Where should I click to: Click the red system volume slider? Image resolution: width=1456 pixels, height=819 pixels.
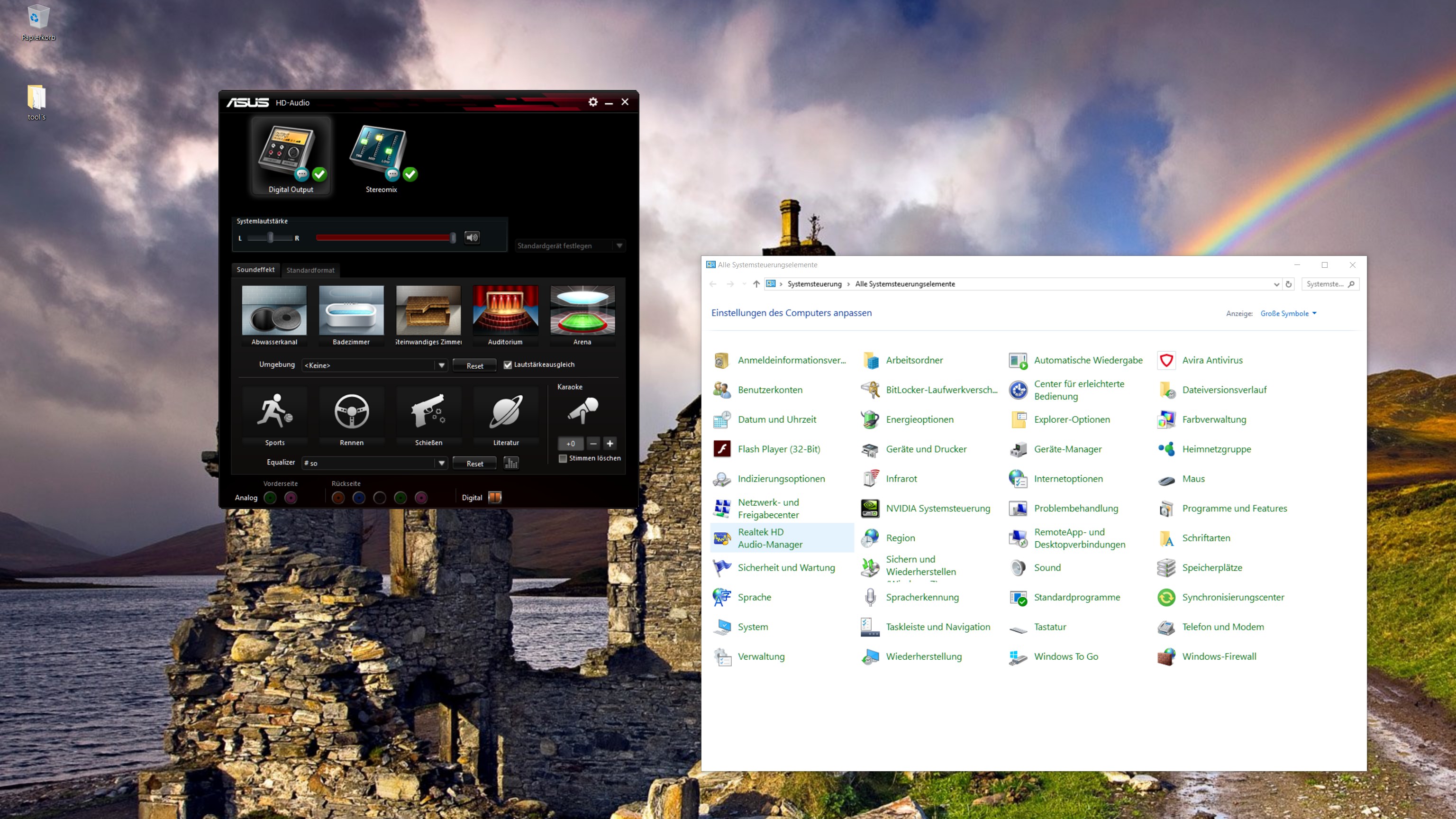[x=384, y=238]
